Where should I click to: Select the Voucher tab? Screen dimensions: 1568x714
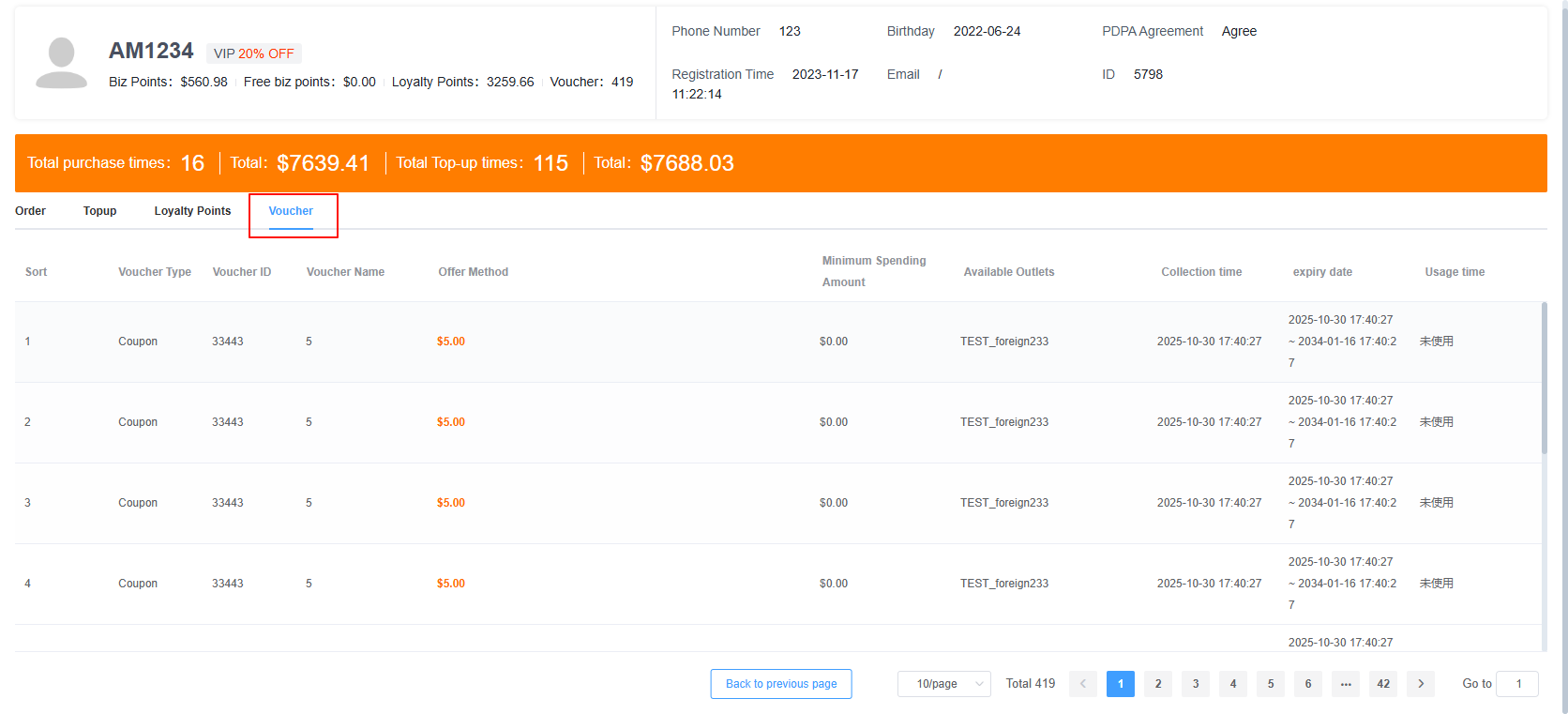click(291, 211)
